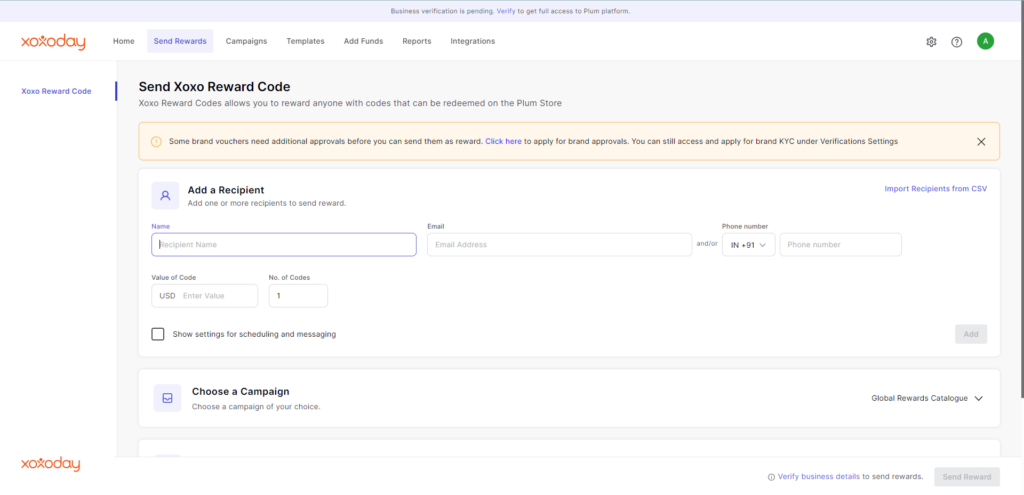Screen dimensions: 1024x495
Task: Click the info icon near Verify business details
Action: point(771,477)
